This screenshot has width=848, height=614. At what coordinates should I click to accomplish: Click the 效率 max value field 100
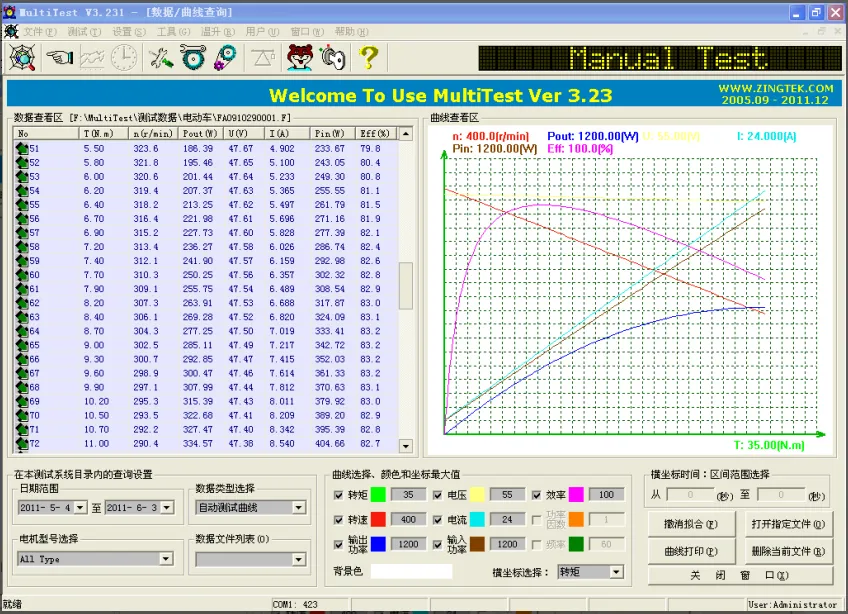606,494
